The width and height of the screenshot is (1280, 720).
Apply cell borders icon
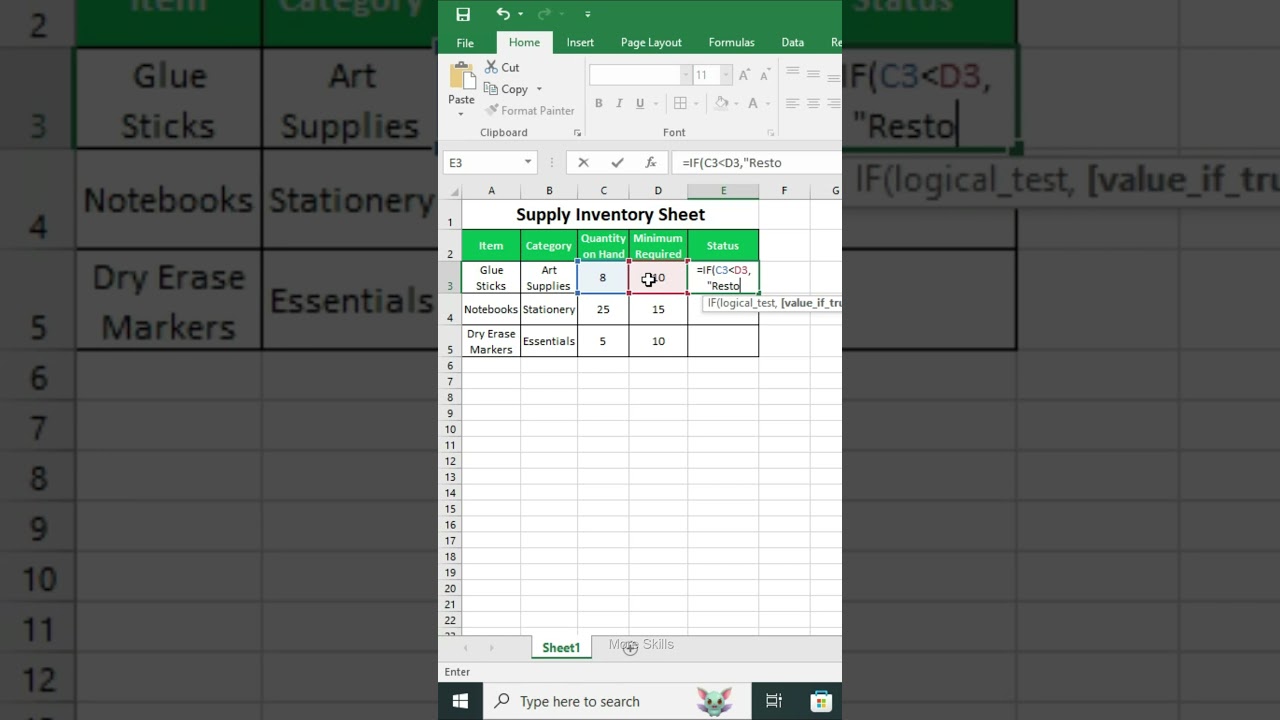point(680,103)
